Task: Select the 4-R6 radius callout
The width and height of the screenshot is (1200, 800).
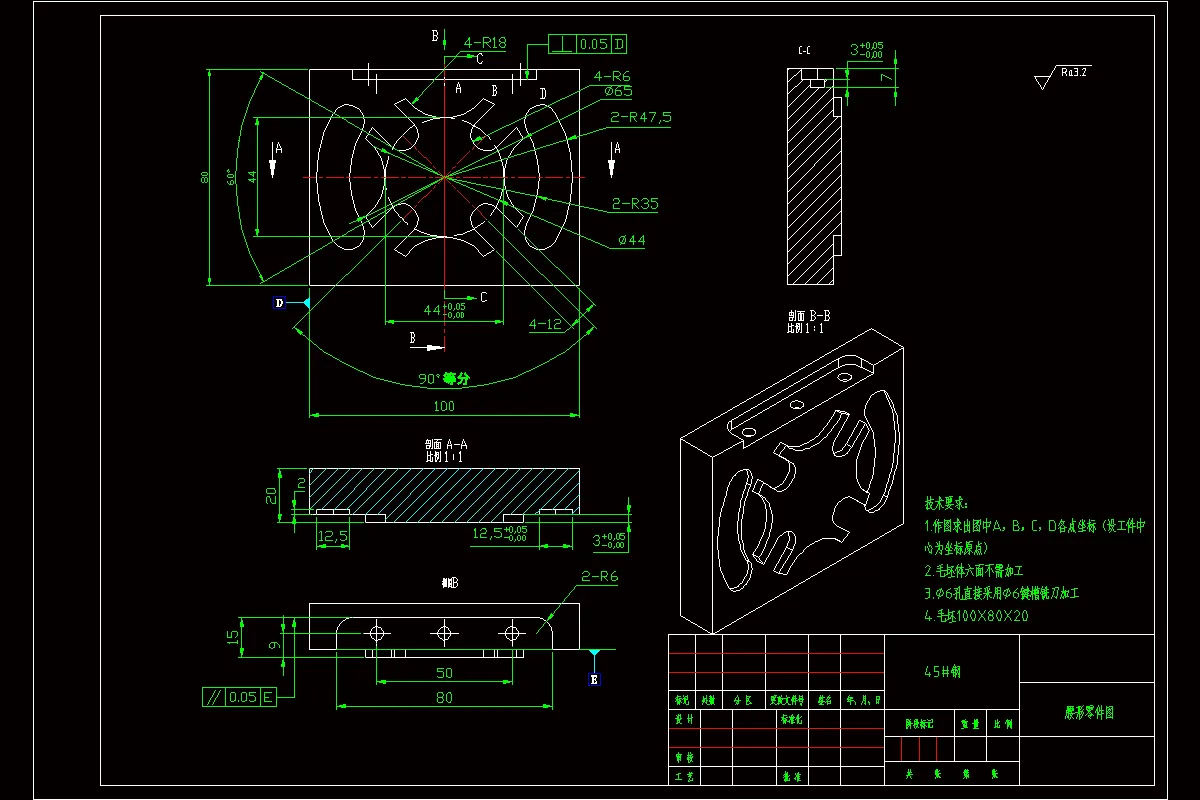Action: point(610,75)
